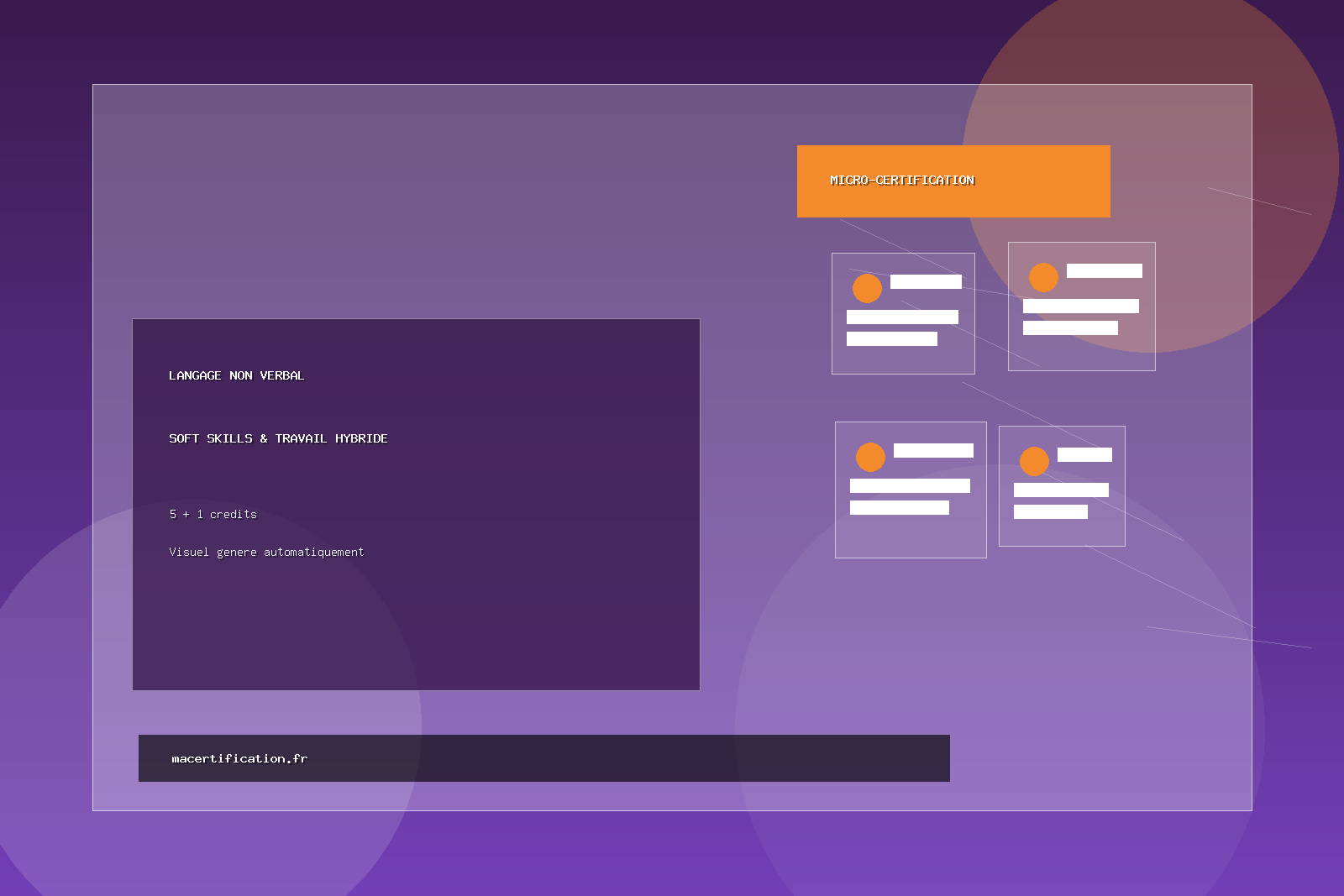Click the SOFT SKILLS & TRAVAIL HYBRIDE text

[x=278, y=438]
